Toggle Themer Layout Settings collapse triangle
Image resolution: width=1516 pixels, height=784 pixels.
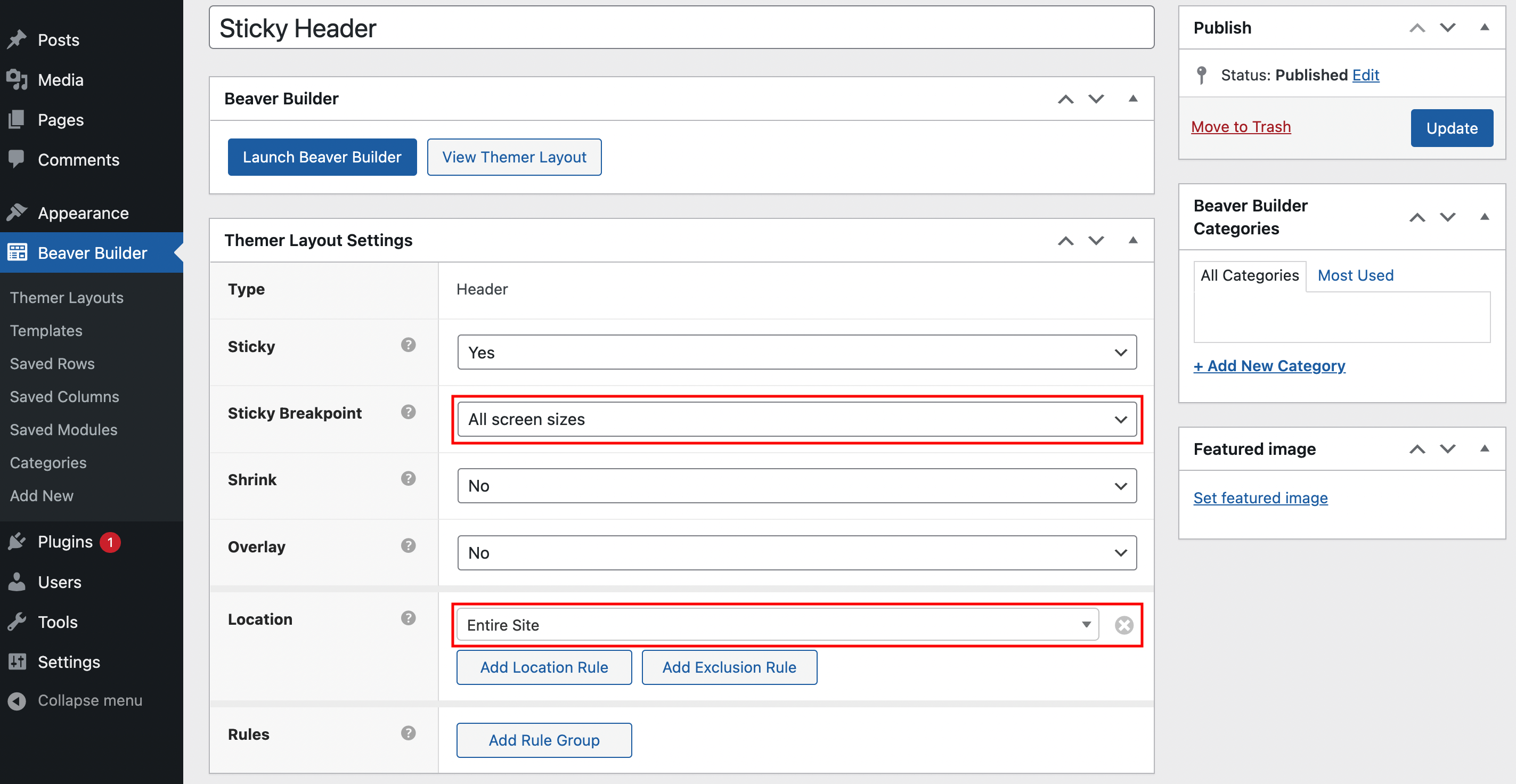coord(1133,240)
